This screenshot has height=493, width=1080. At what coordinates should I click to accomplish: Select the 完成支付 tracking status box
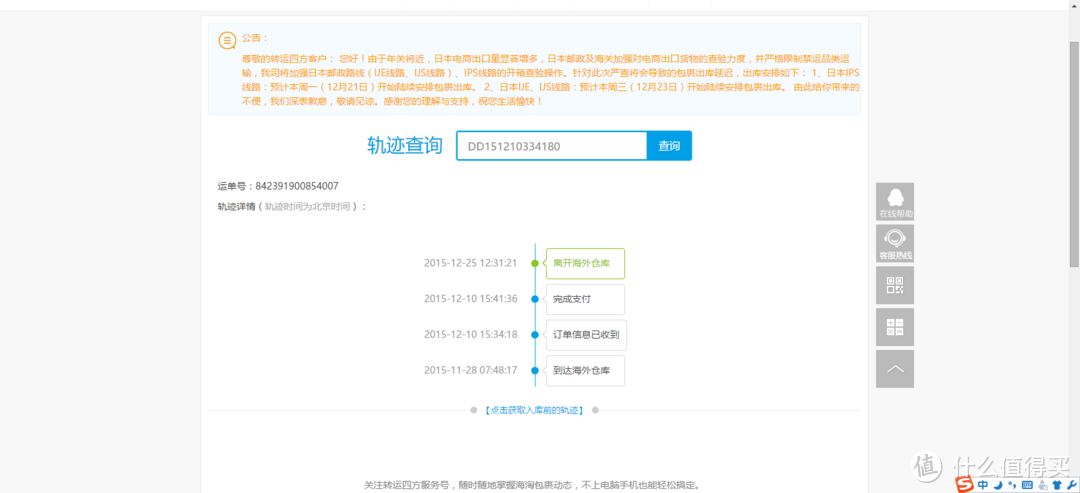585,299
